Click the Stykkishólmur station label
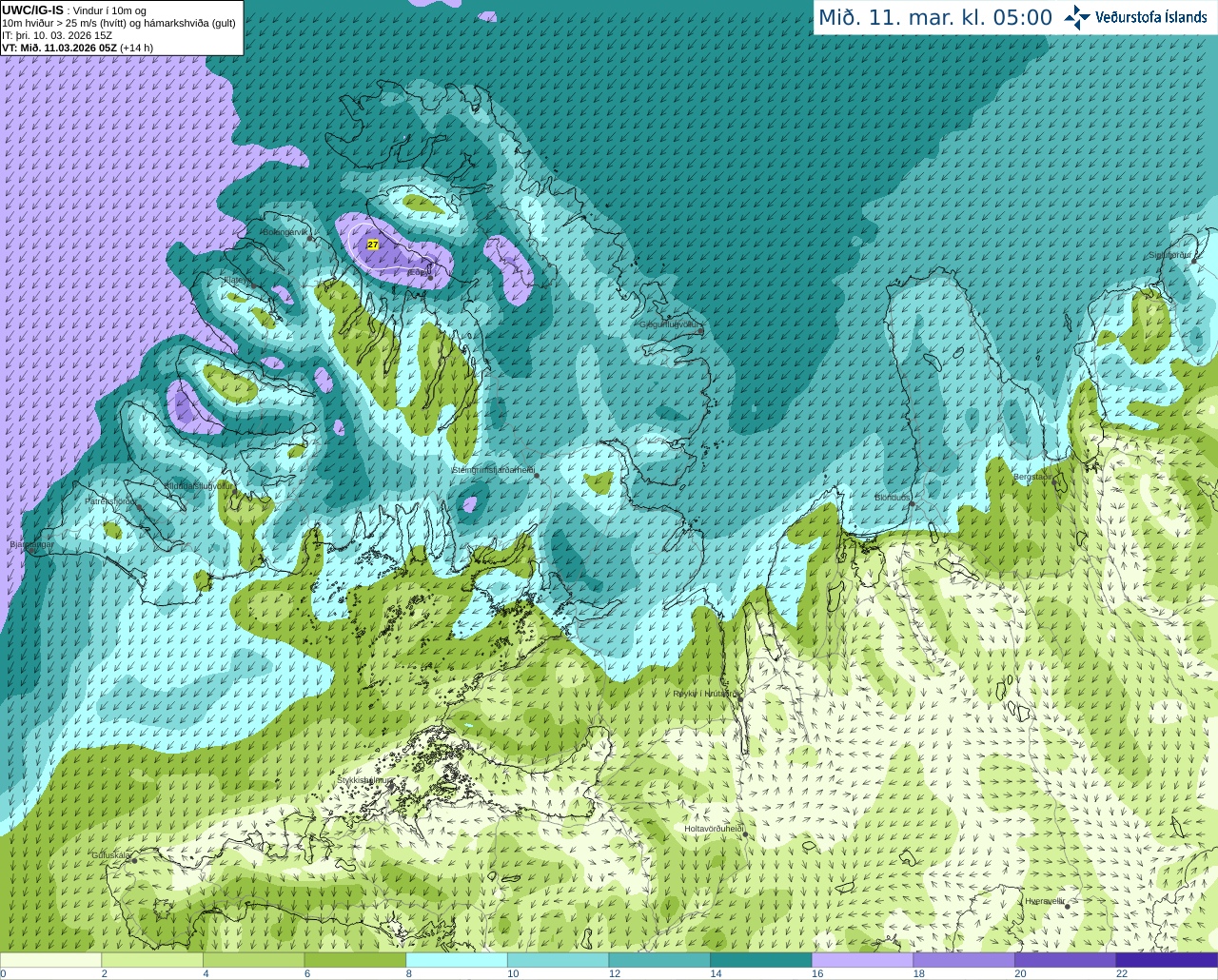 (x=363, y=780)
